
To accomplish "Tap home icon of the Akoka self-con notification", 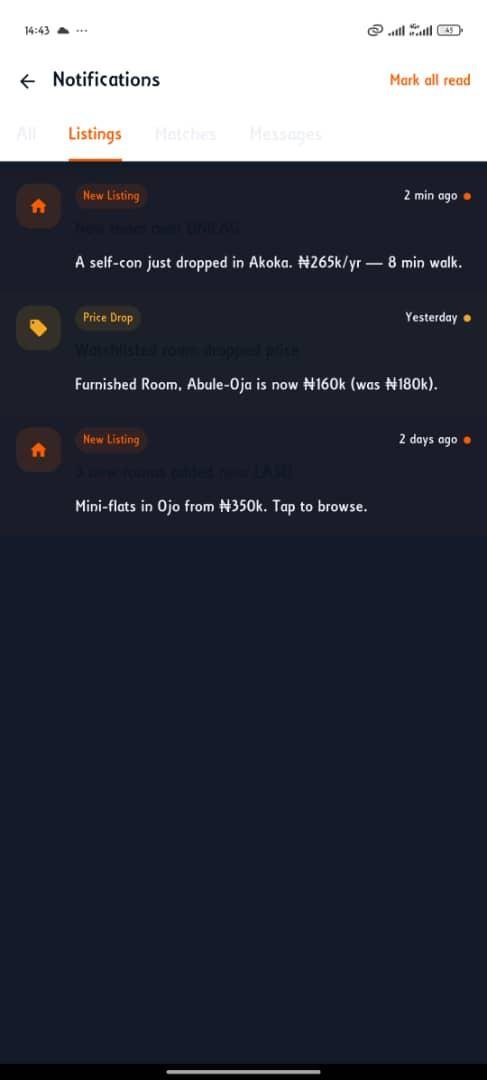I will click(39, 206).
